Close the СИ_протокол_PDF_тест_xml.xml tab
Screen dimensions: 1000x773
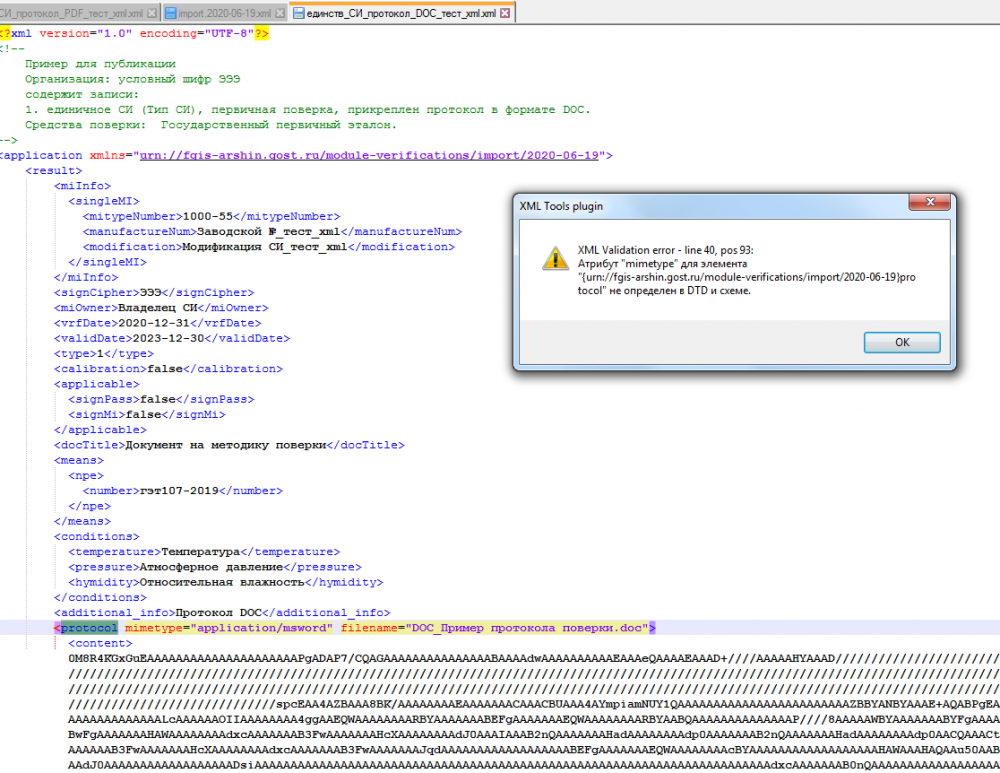[151, 14]
